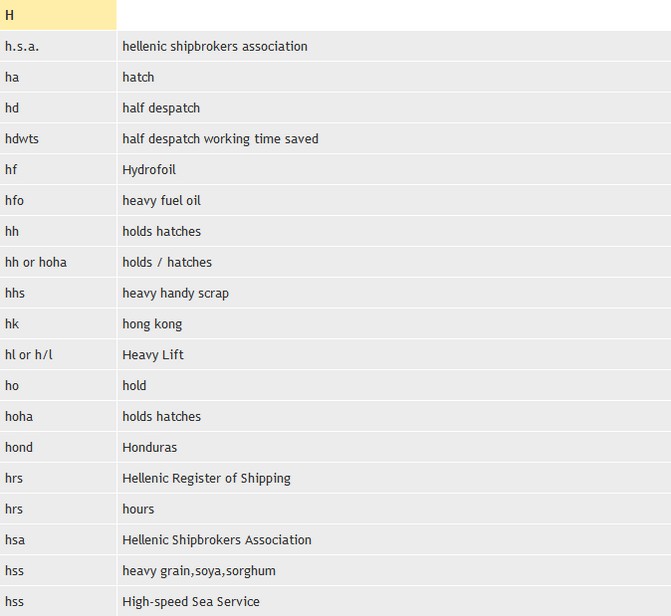Select the hatch definition text
The width and height of the screenshot is (671, 616).
point(138,77)
